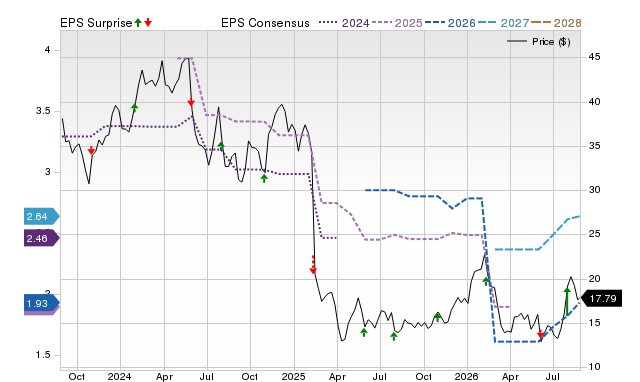Click the 2024 x-axis label

(x=120, y=376)
